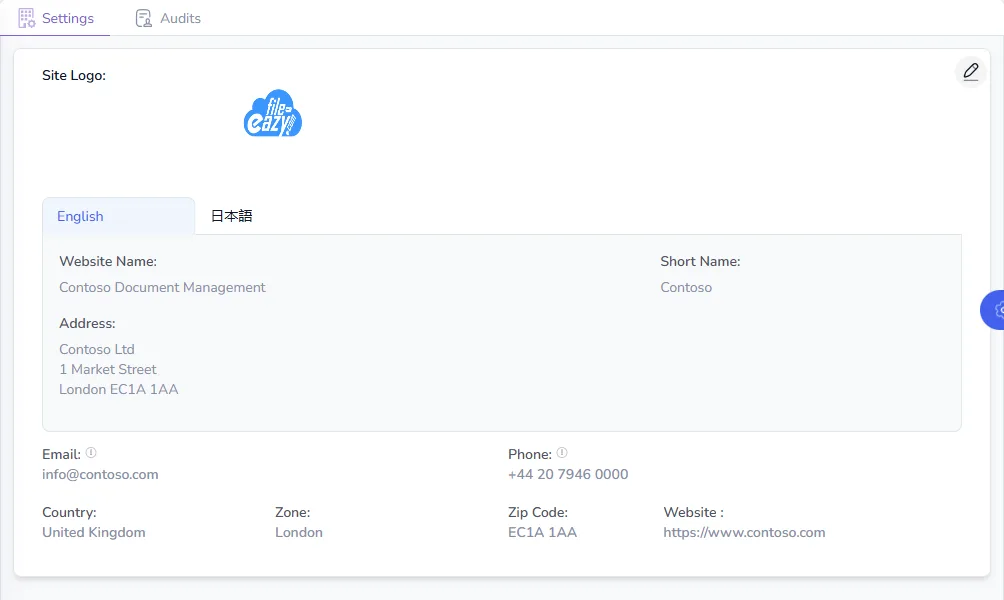Click the Contoso Document Management website name
Screen dimensions: 1004x600
pos(162,288)
